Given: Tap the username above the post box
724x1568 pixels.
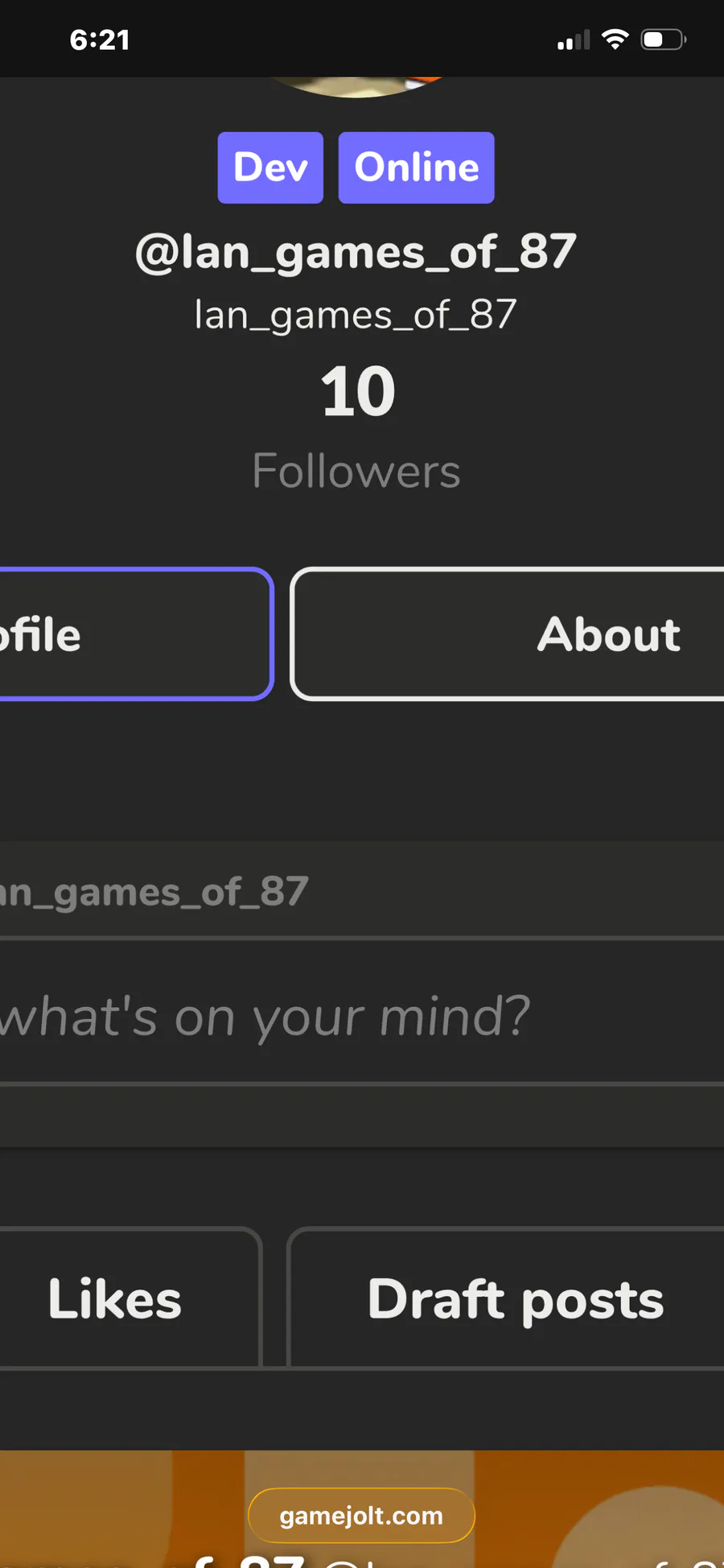Looking at the screenshot, I should point(153,892).
